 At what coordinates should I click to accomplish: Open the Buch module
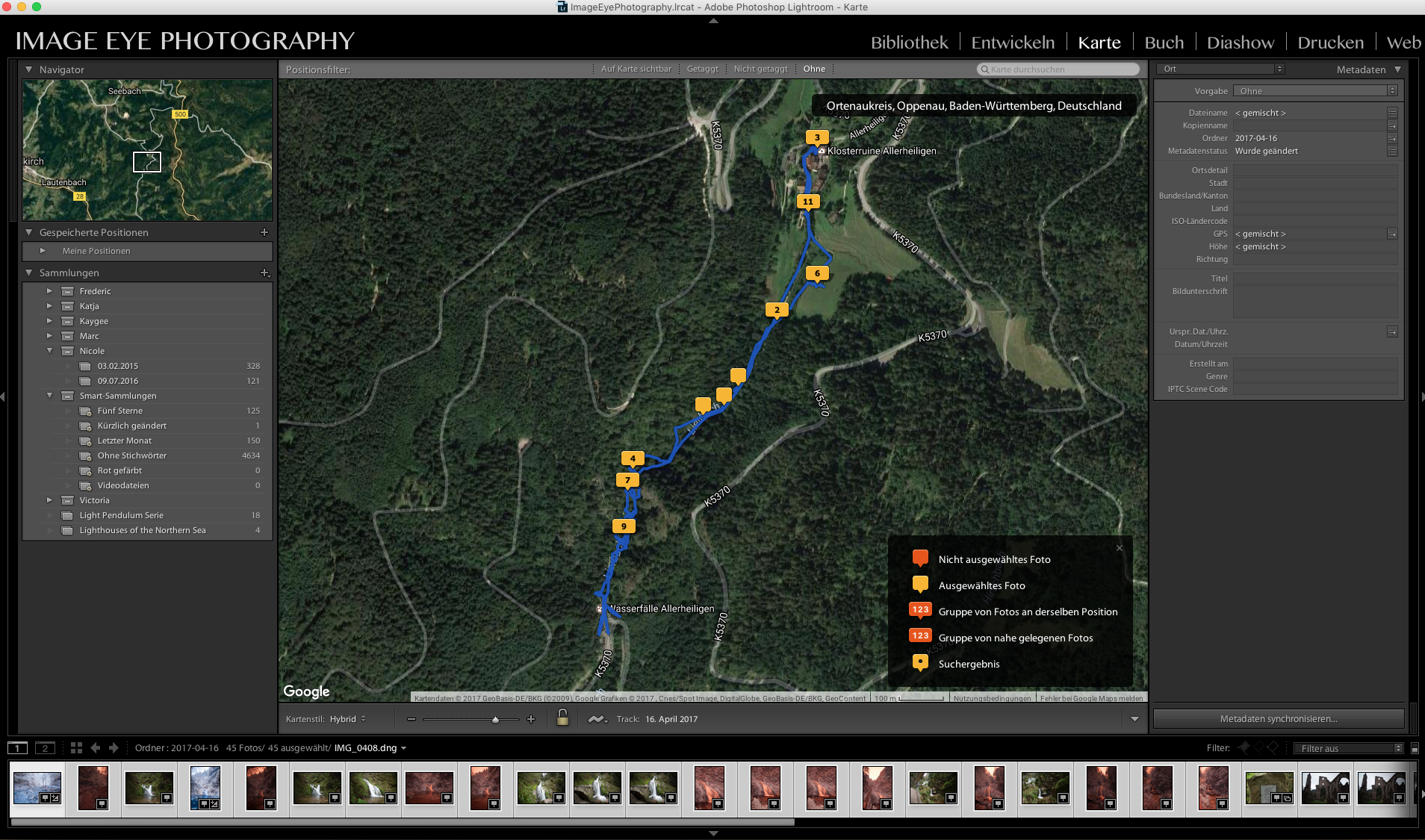point(1164,43)
